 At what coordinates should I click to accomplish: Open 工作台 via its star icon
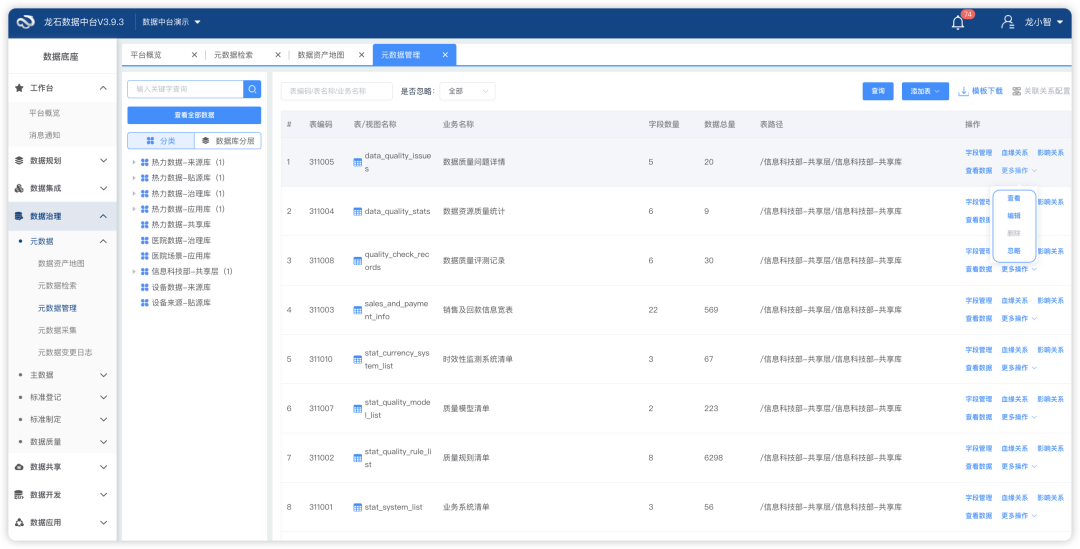click(19, 88)
